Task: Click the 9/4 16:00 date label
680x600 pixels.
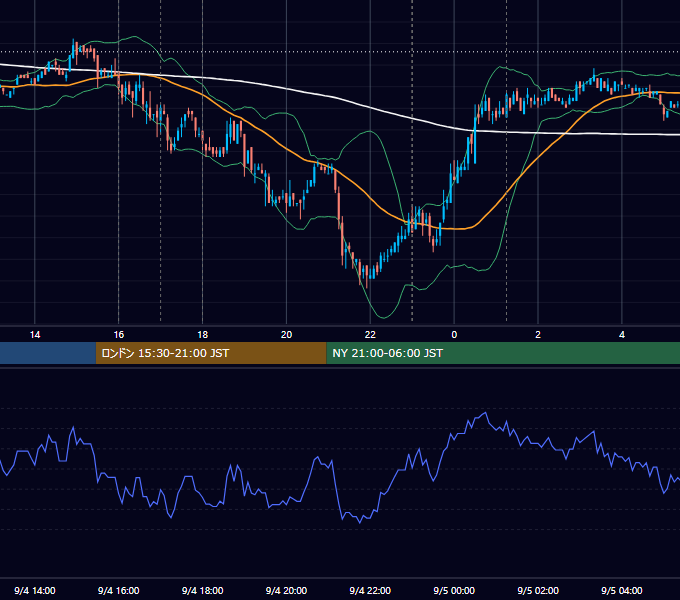Action: tap(118, 590)
